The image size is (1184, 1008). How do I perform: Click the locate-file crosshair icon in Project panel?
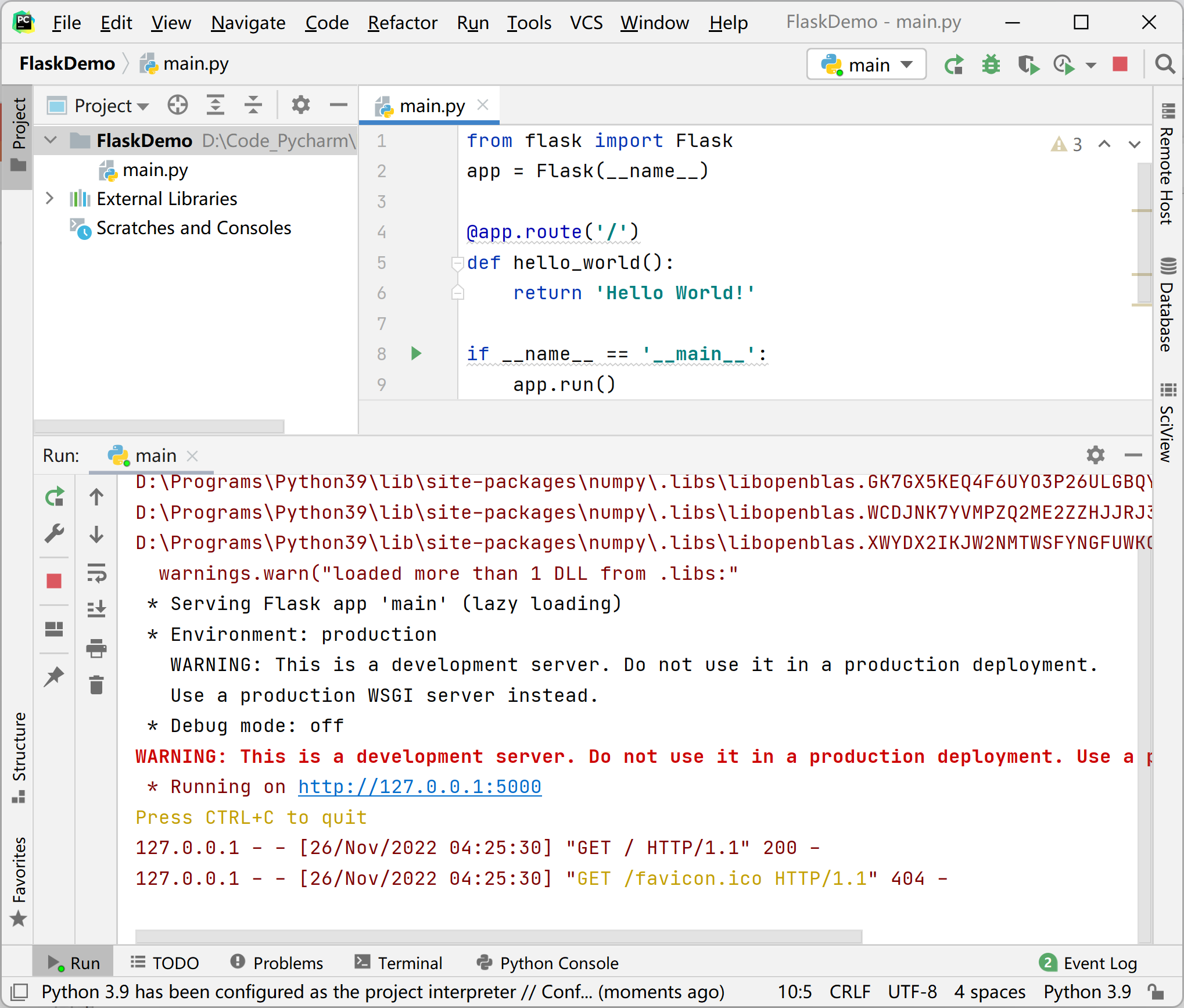coord(177,105)
